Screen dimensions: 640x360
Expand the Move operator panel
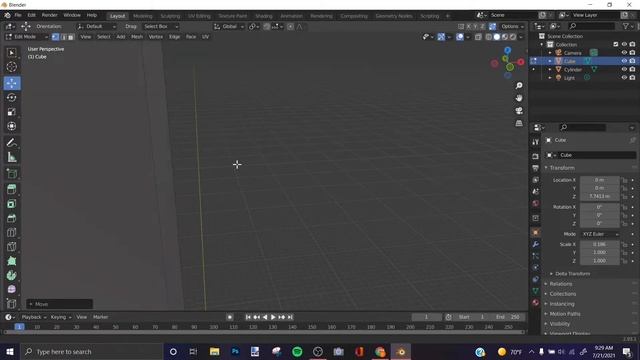pyautogui.click(x=60, y=304)
